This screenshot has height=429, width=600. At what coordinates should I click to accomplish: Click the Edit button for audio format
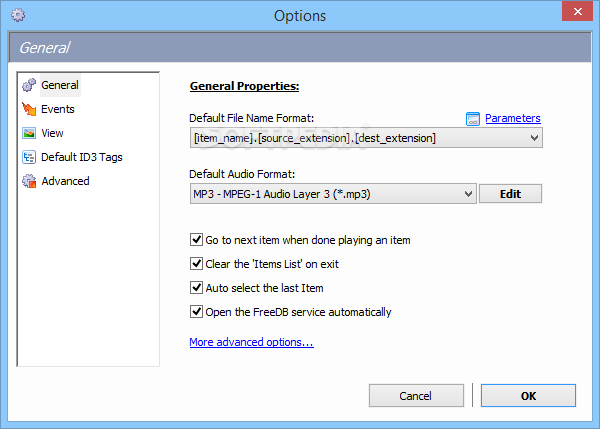coord(510,194)
